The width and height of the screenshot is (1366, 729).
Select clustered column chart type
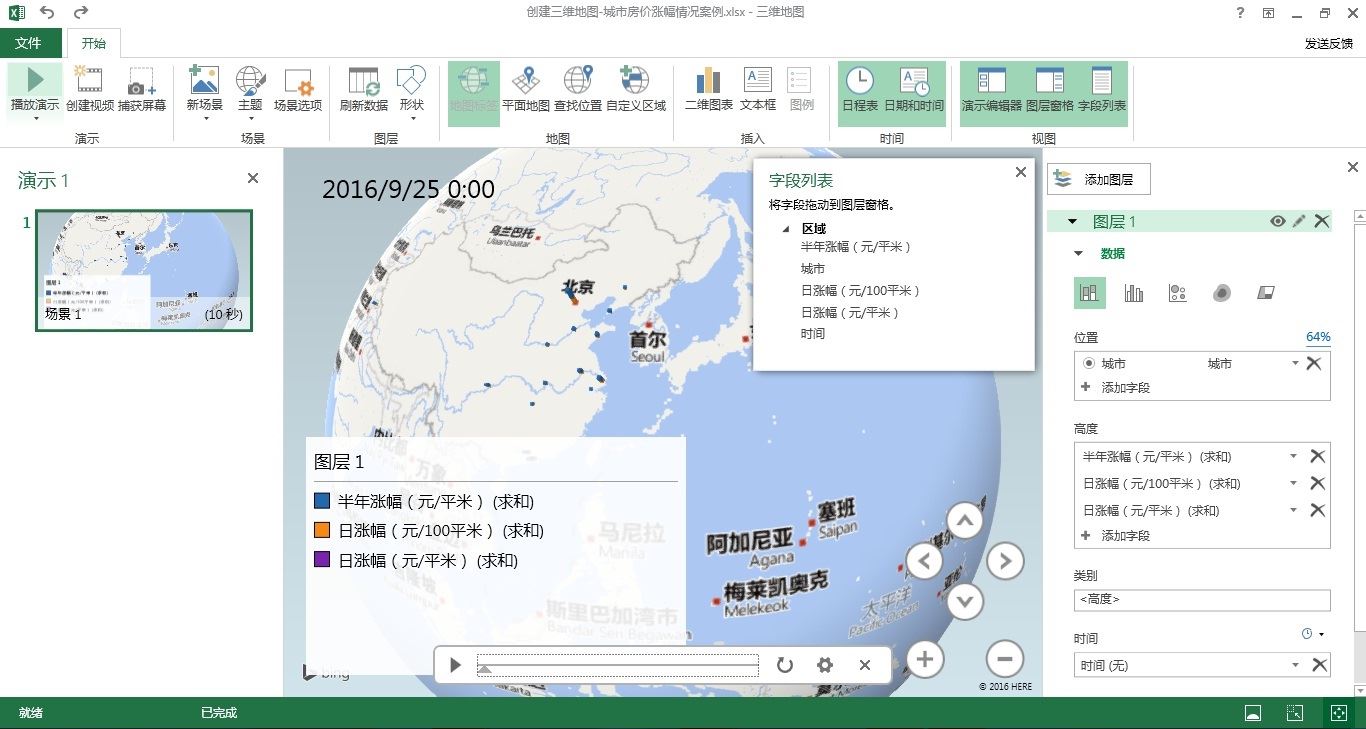click(x=1134, y=293)
